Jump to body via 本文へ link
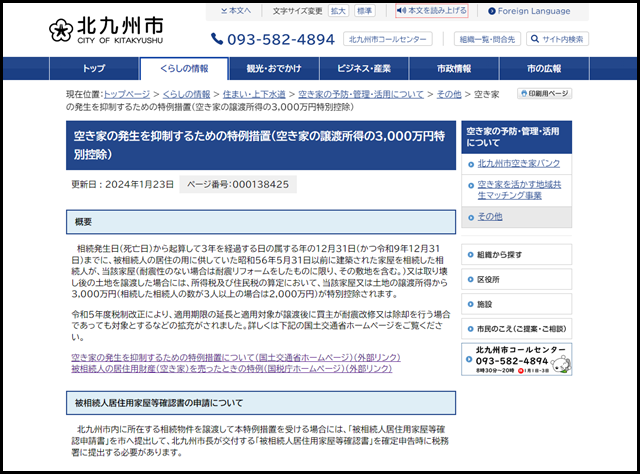 [x=236, y=11]
